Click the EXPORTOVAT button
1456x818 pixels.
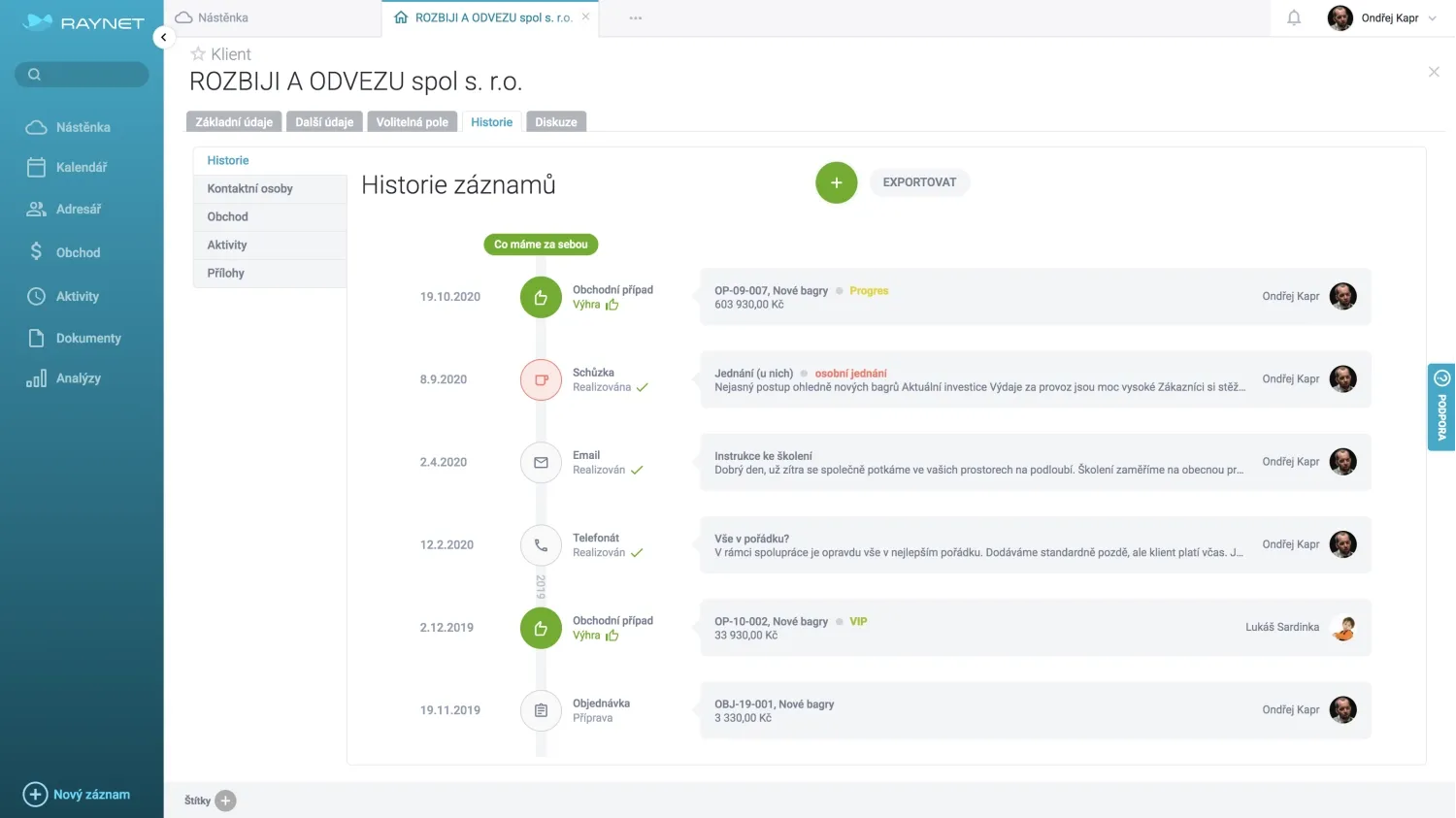[x=918, y=181]
